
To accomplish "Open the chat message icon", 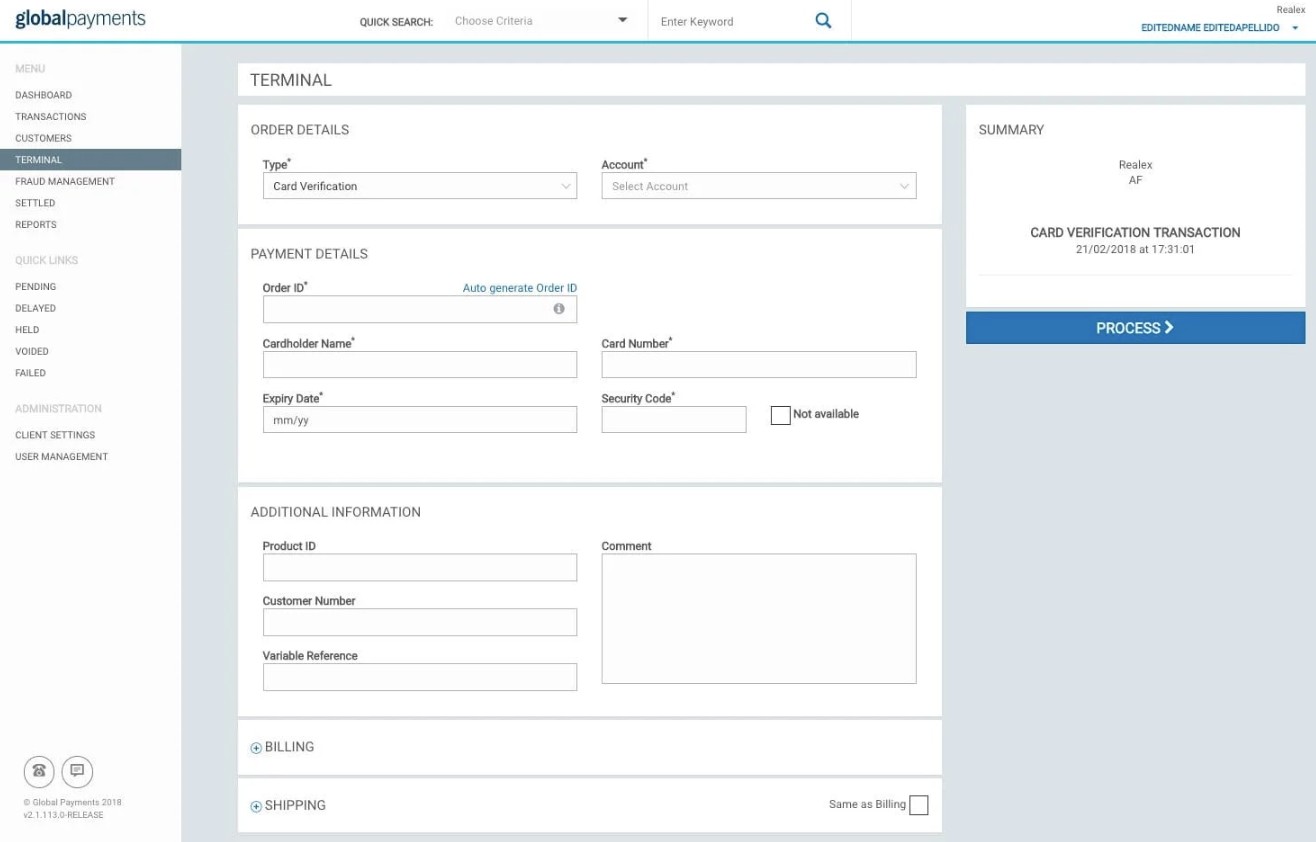I will (77, 771).
